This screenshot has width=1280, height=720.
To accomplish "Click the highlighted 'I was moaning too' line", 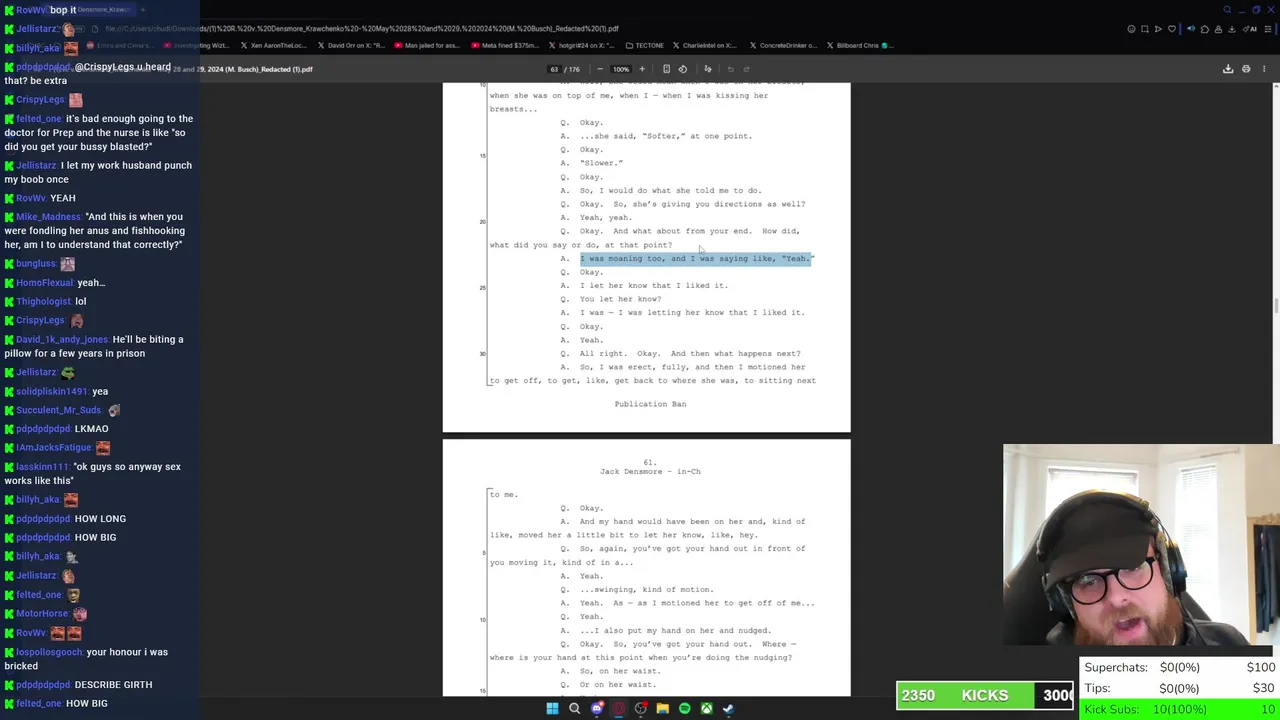I will coord(697,259).
